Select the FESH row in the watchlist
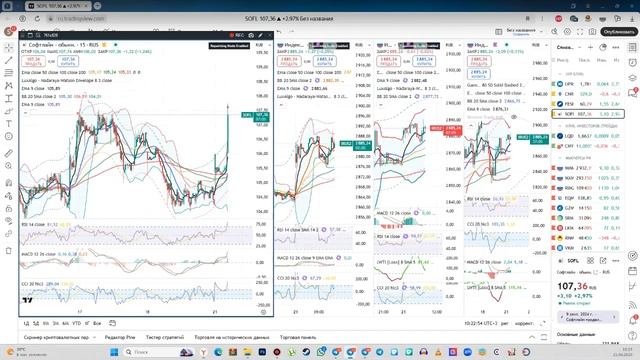This screenshot has height=360, width=640. (588, 104)
